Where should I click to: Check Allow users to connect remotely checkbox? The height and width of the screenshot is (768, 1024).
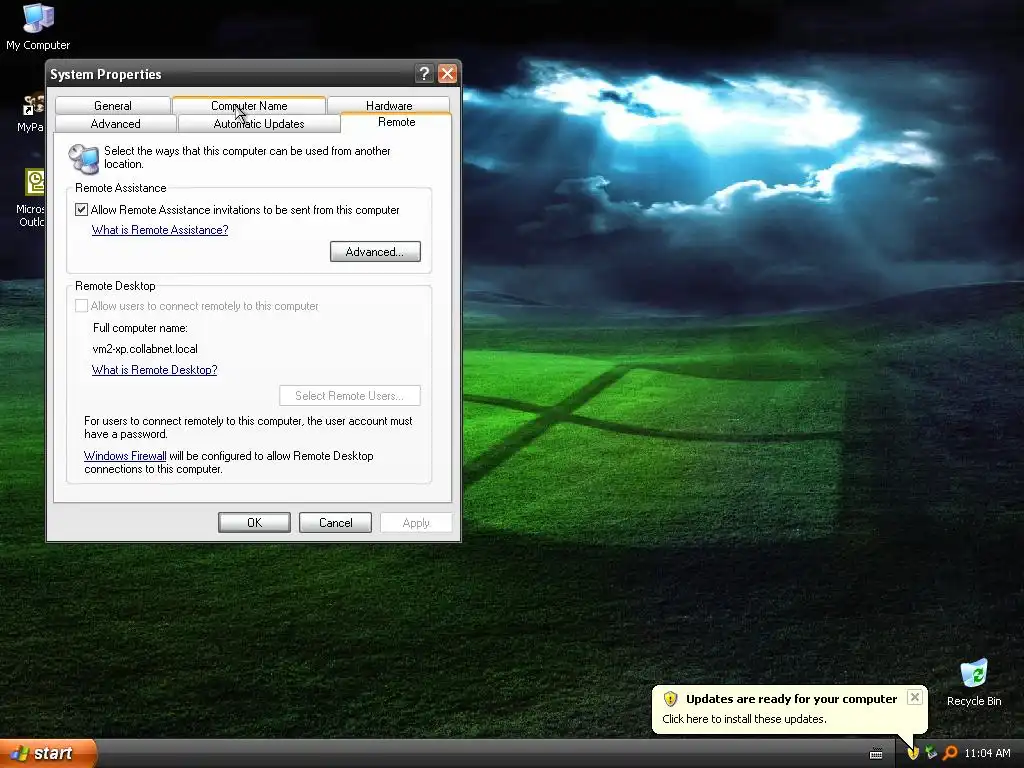[x=82, y=306]
